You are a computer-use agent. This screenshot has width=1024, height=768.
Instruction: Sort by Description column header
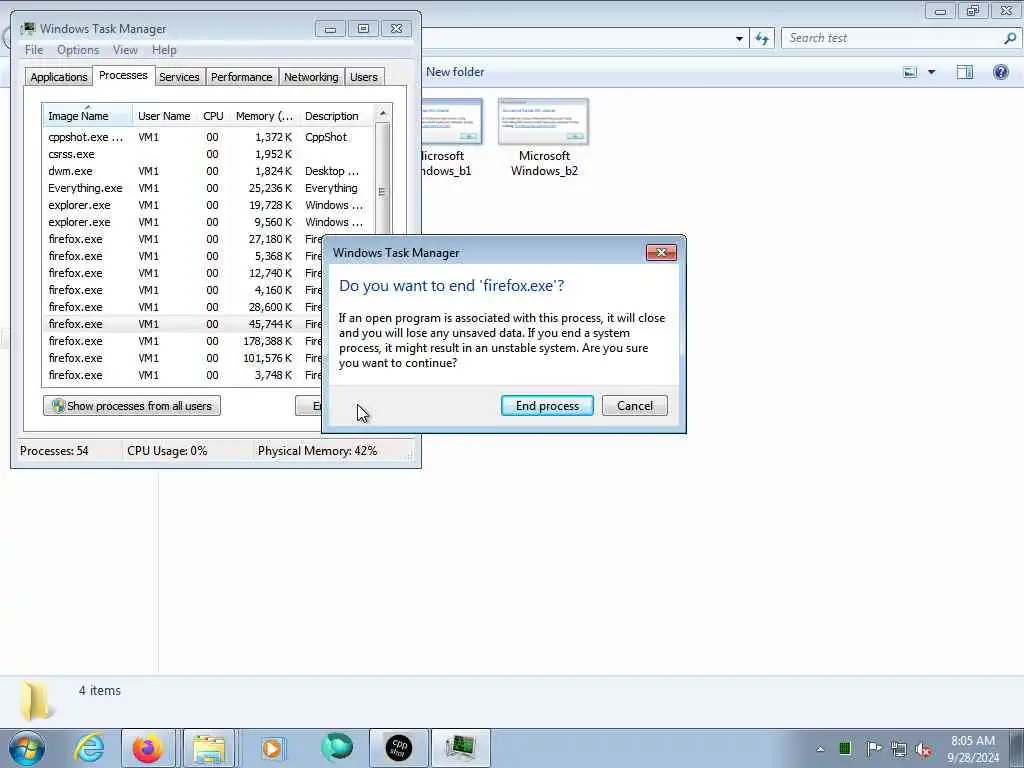(336, 116)
